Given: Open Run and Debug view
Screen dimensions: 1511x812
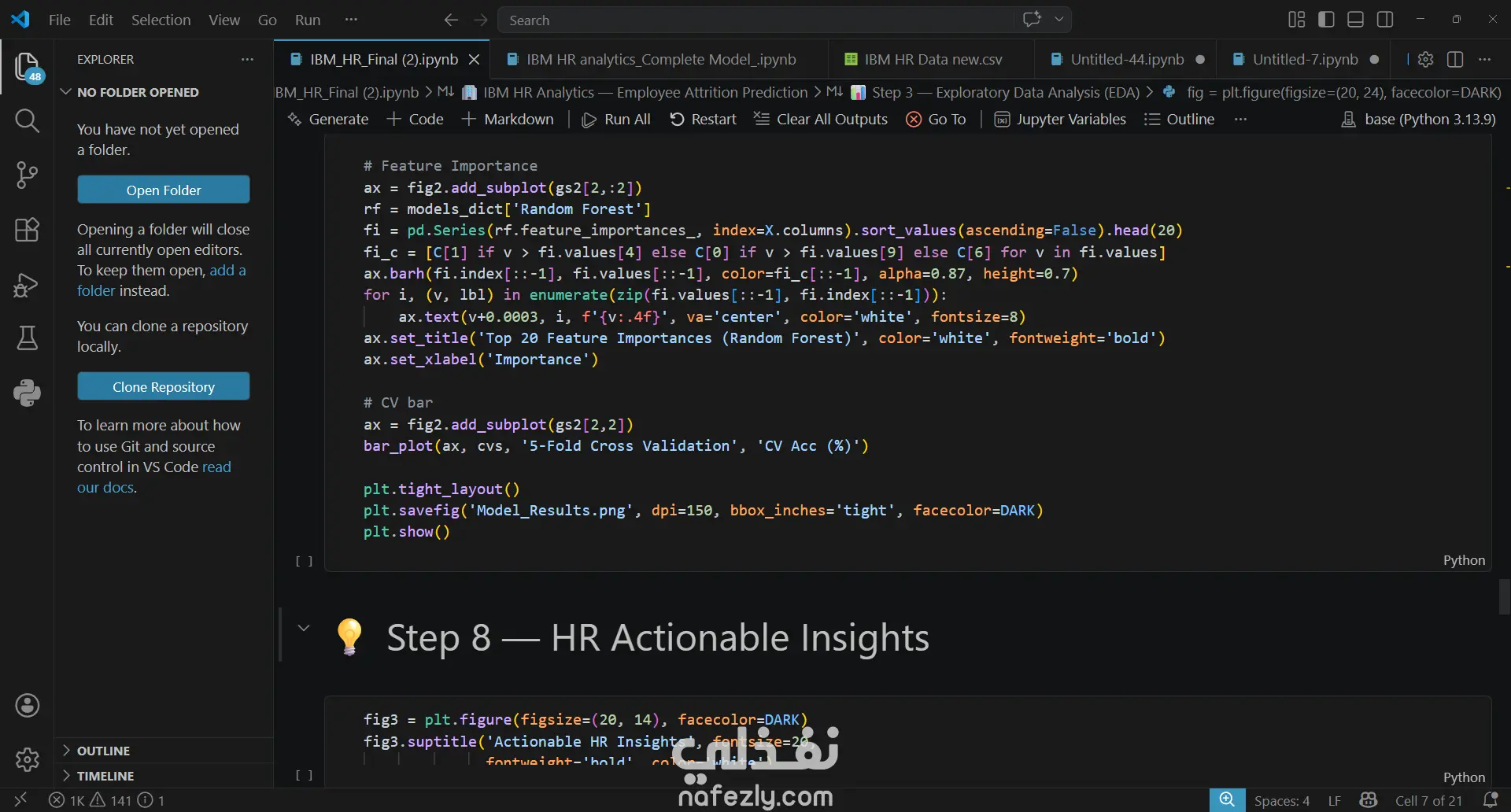Looking at the screenshot, I should tap(28, 284).
